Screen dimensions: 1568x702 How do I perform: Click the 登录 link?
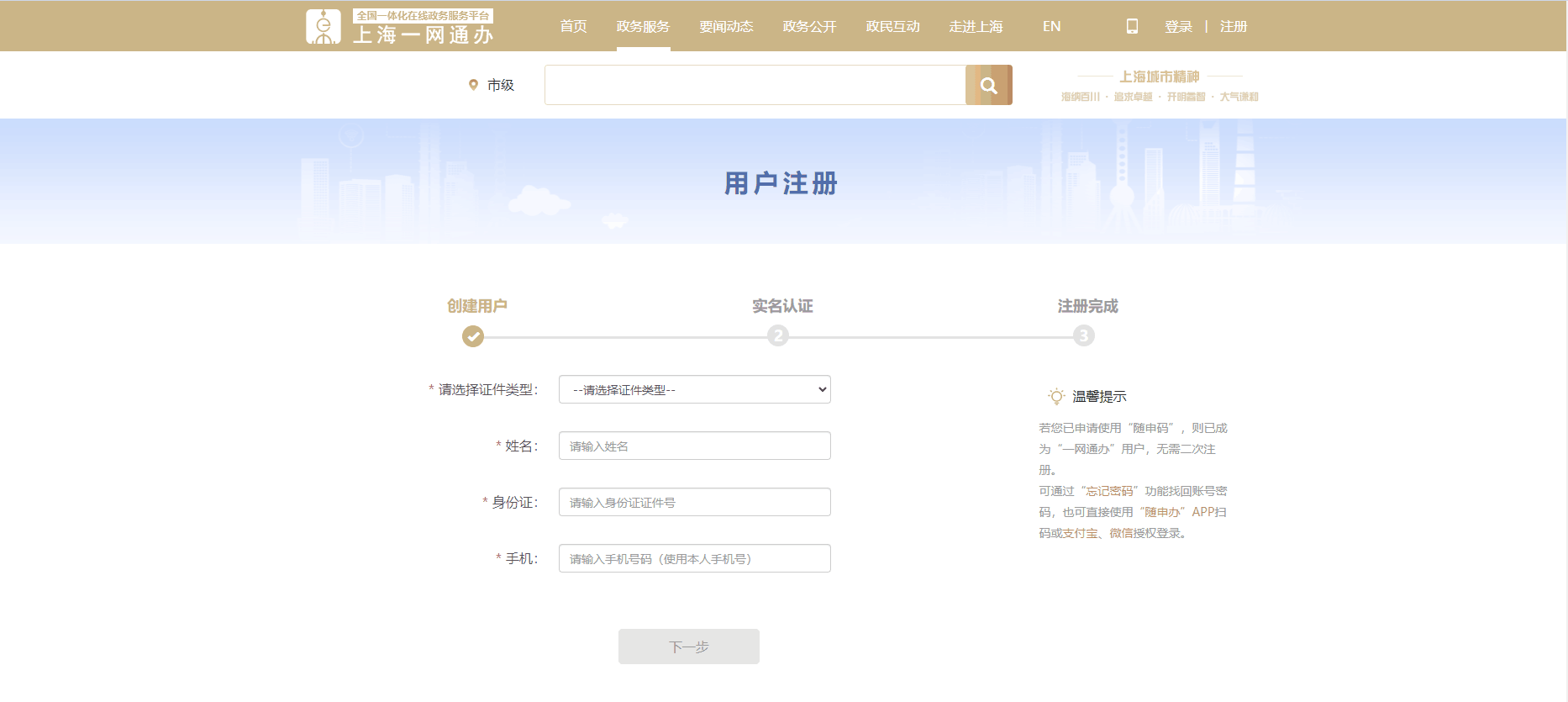1178,26
